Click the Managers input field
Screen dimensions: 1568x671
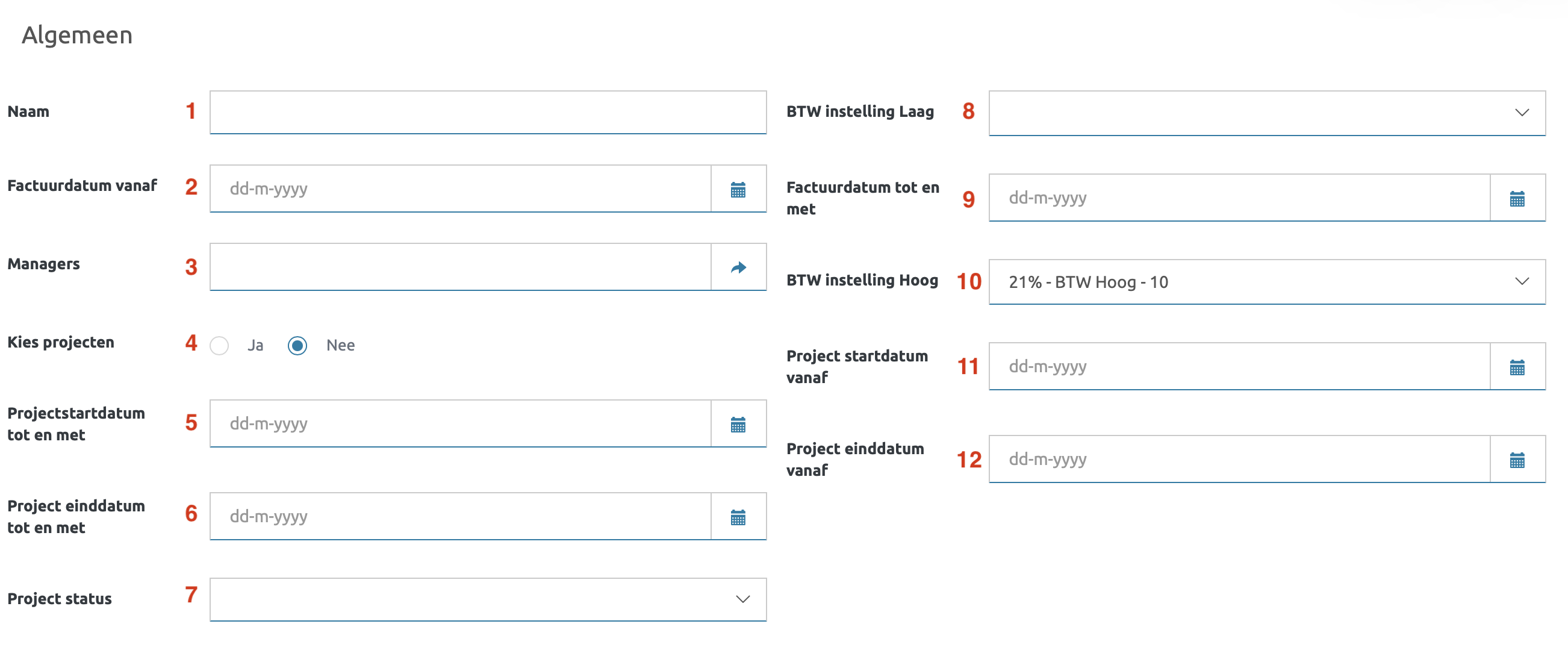[x=460, y=267]
